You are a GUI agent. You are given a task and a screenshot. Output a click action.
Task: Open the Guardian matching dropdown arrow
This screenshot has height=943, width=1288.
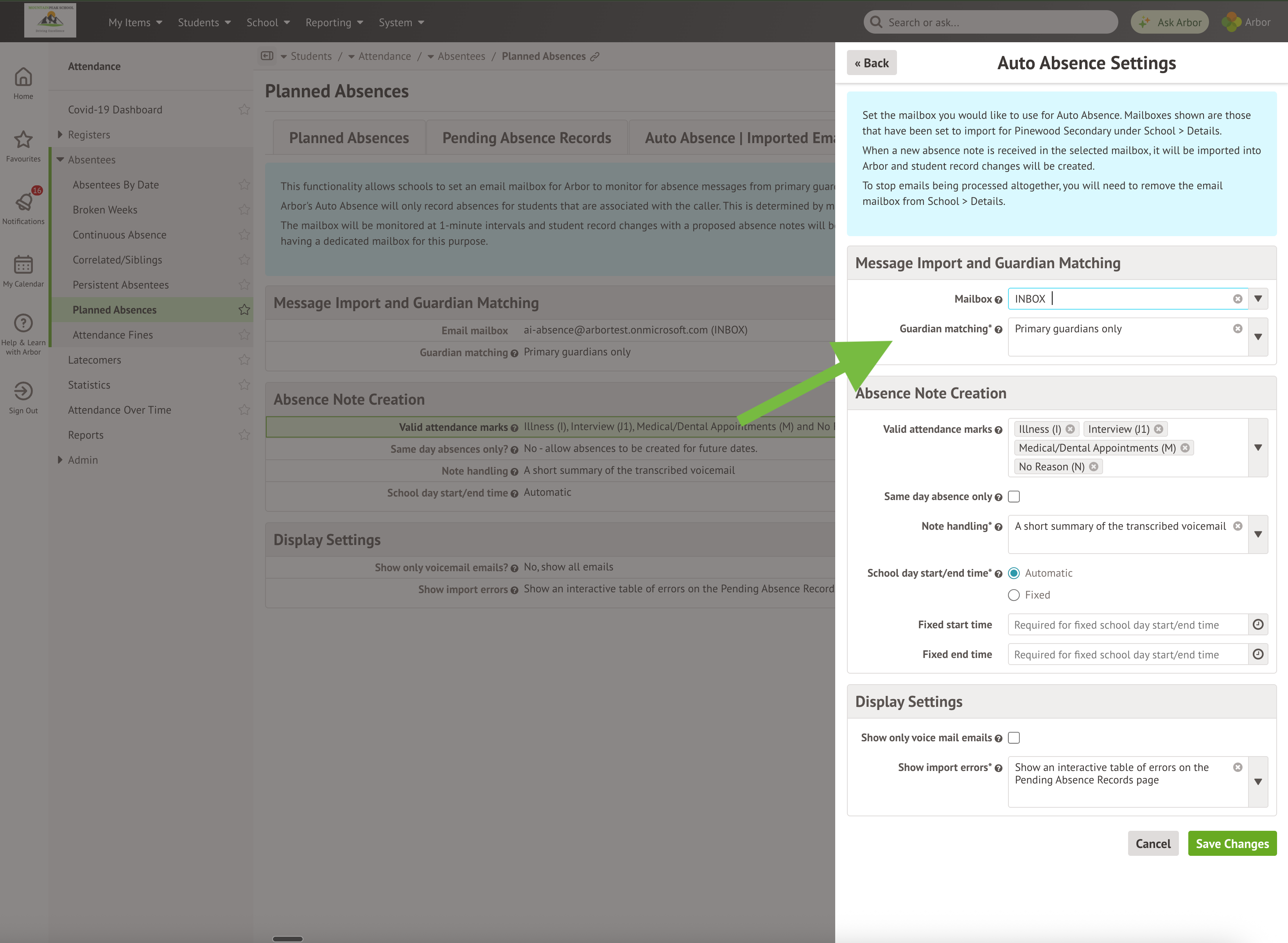[x=1258, y=337]
